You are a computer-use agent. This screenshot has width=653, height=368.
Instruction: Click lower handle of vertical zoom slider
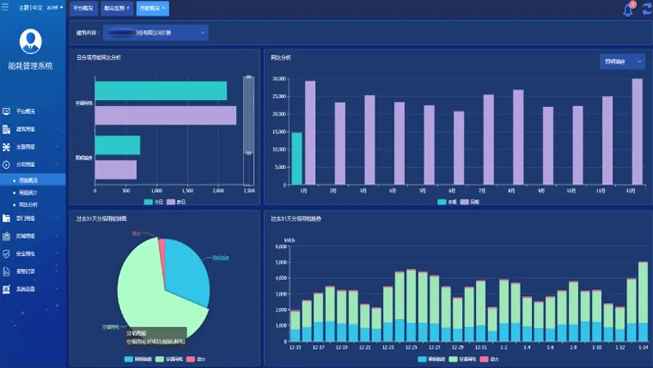coord(249,153)
